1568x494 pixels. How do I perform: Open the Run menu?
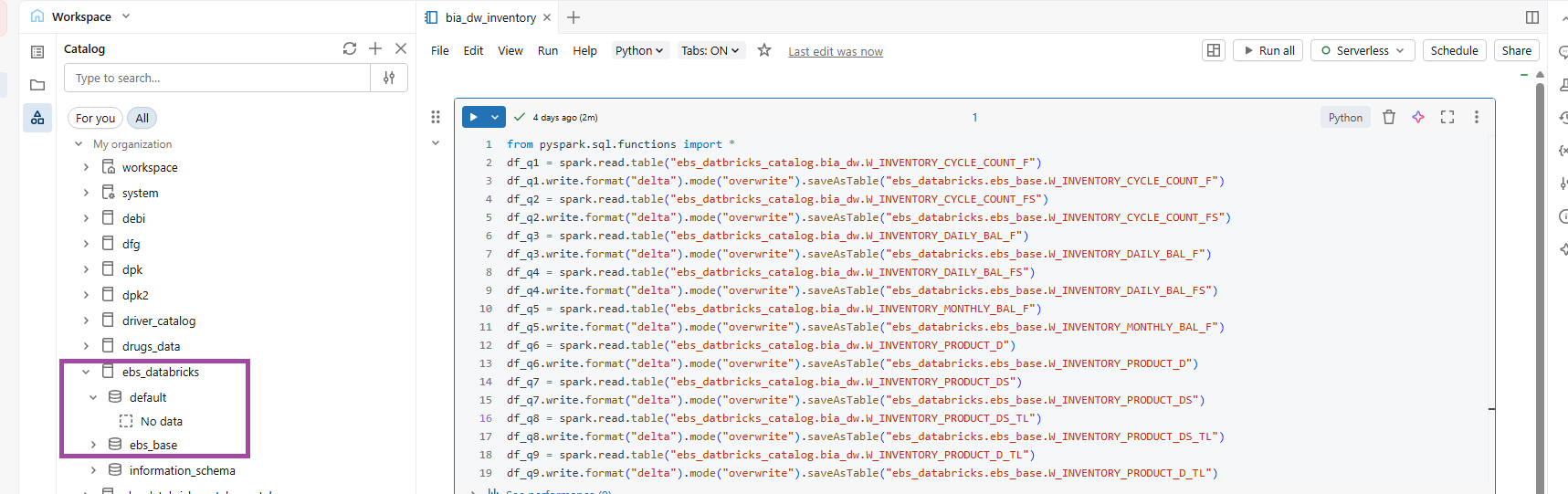(548, 50)
